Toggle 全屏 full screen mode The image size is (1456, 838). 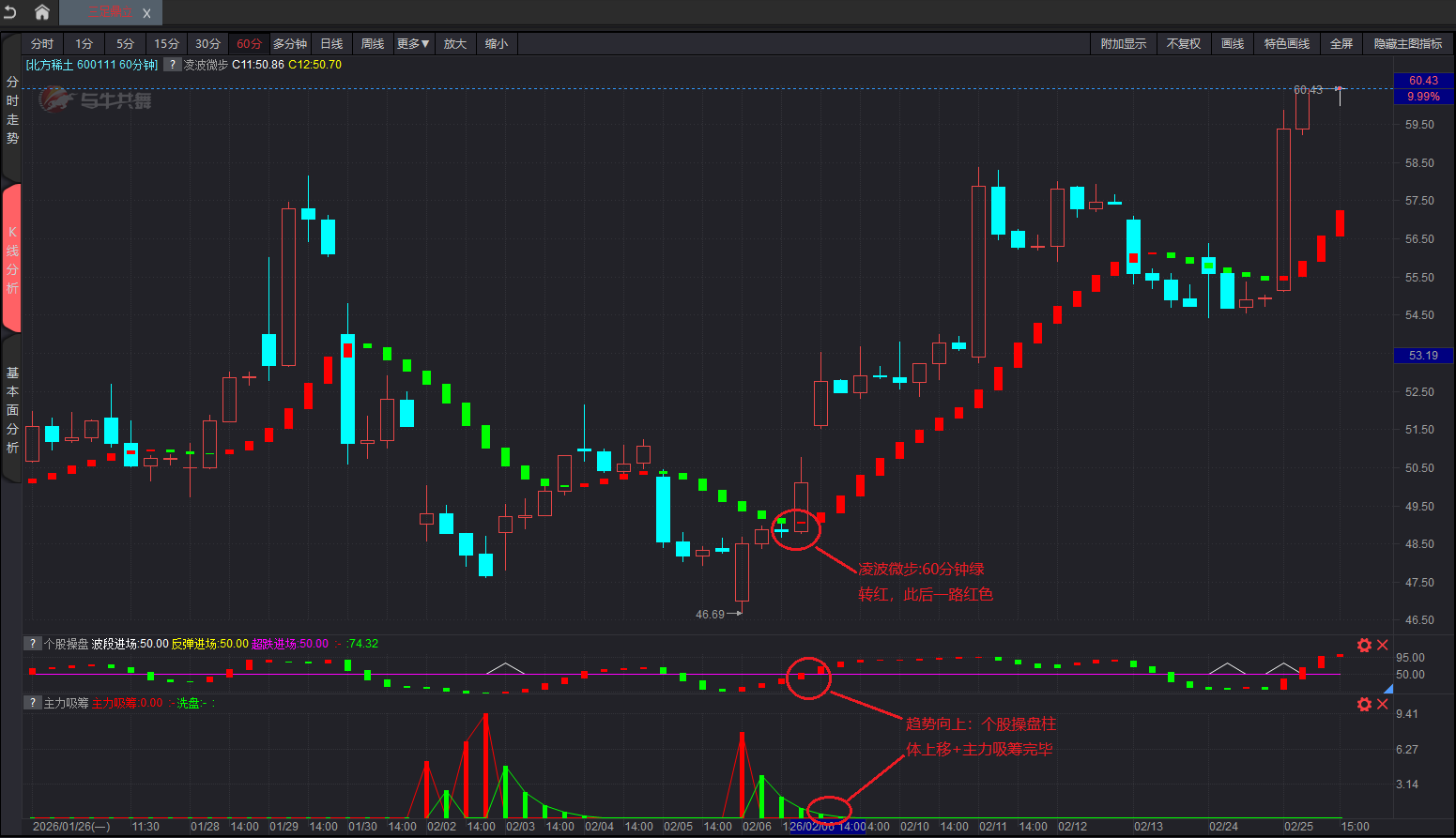[x=1341, y=44]
